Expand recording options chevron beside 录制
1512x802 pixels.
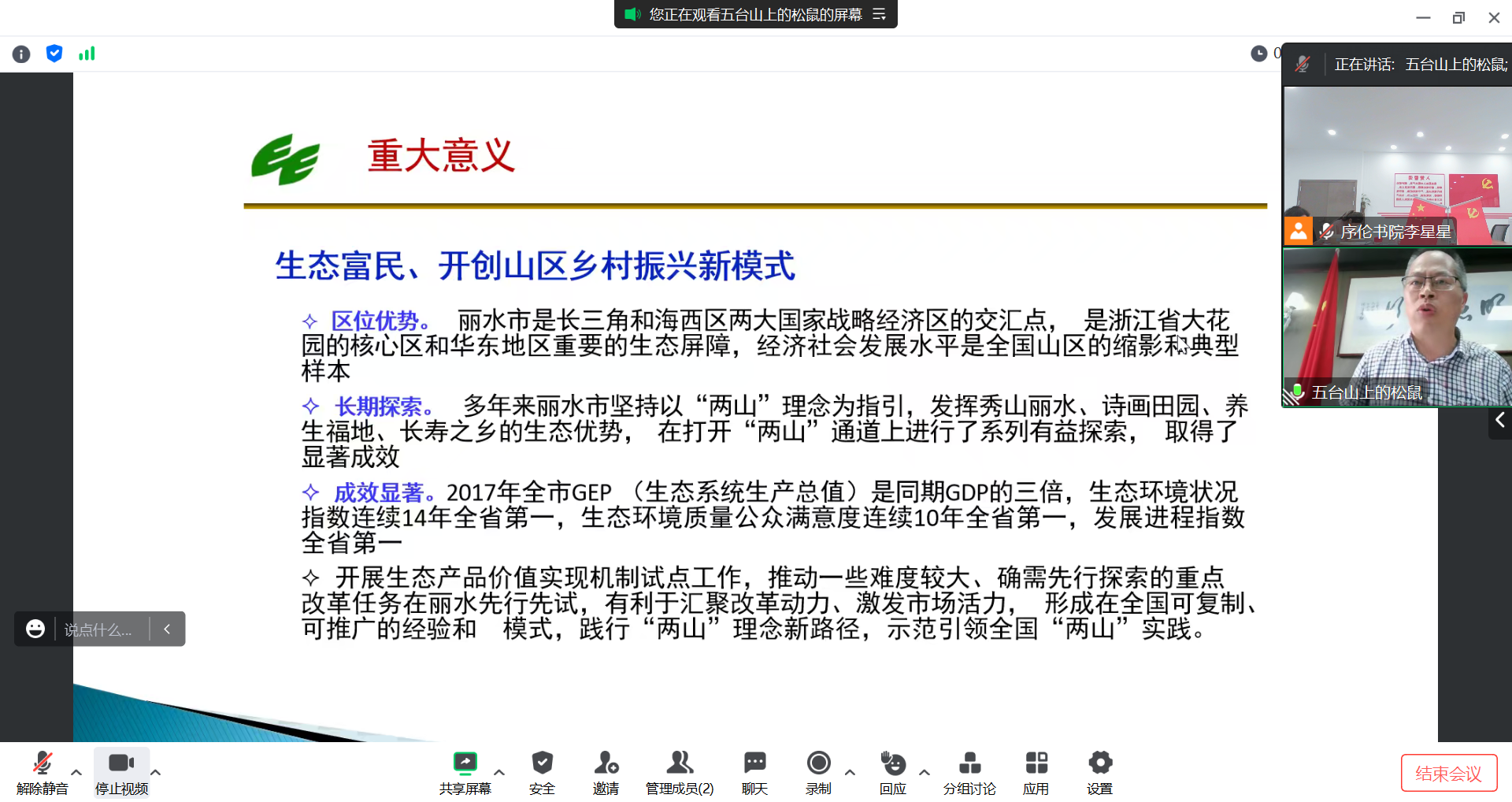coord(850,773)
